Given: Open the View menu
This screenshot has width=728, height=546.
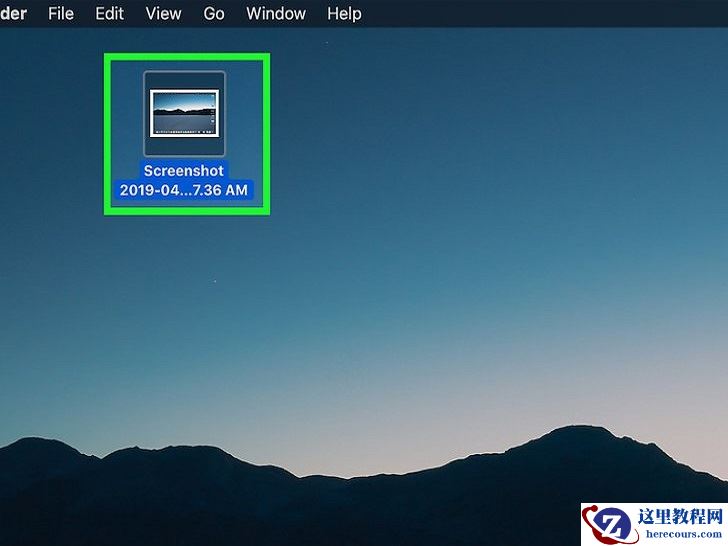Looking at the screenshot, I should [163, 13].
